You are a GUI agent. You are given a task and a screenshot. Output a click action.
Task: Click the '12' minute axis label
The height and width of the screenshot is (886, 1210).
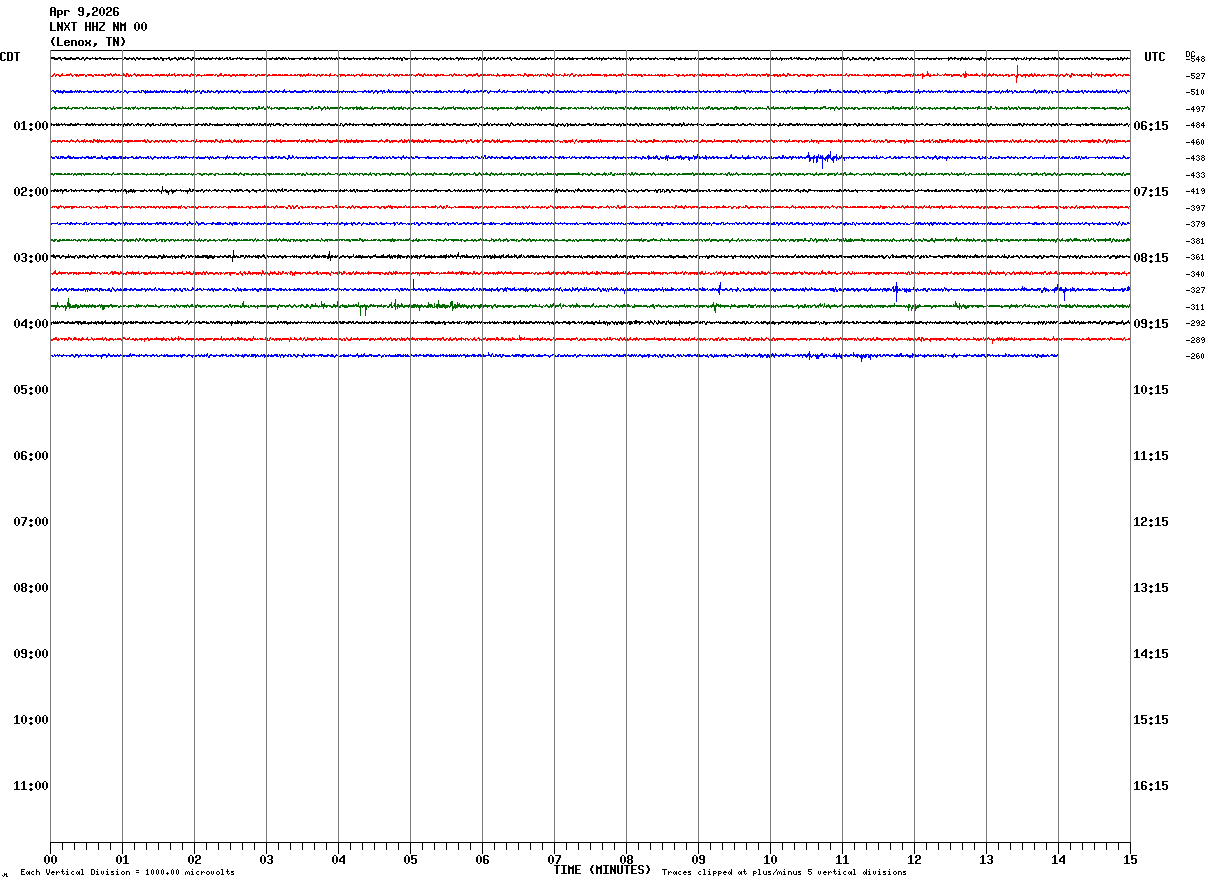click(x=914, y=860)
